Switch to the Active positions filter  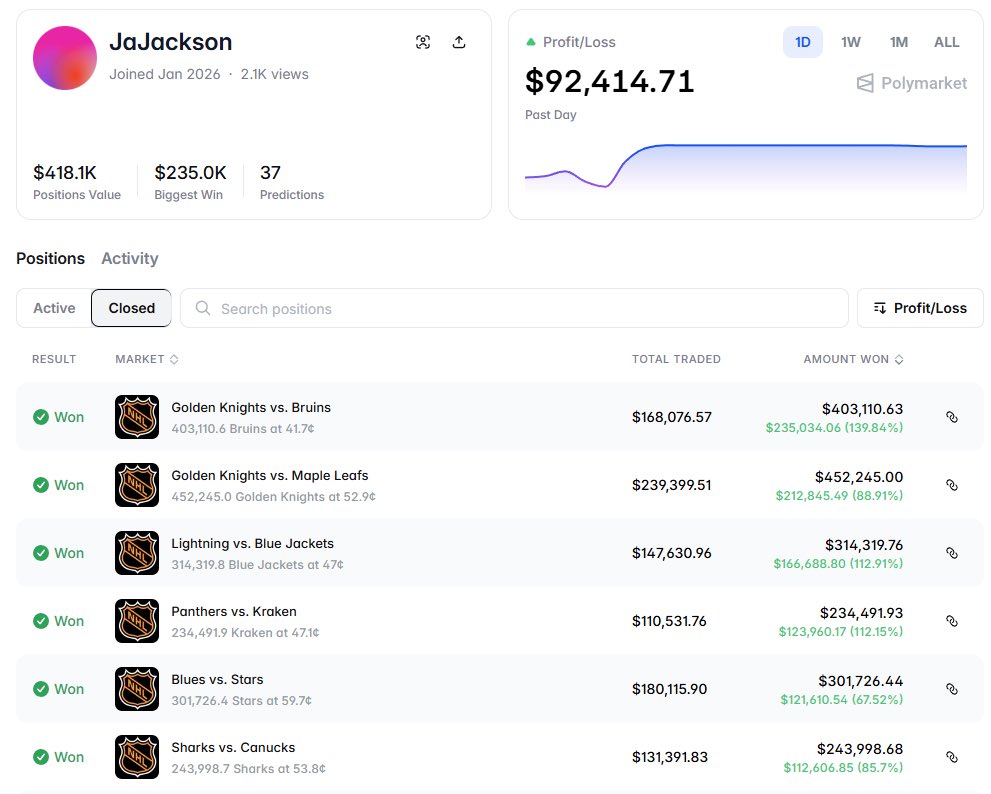pyautogui.click(x=54, y=308)
